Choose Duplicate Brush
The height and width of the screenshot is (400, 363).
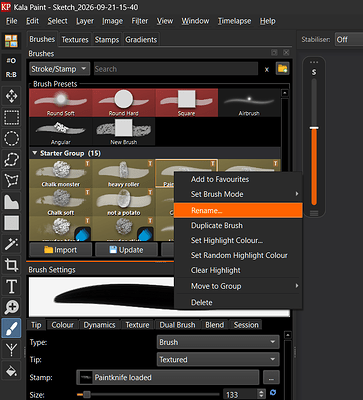(x=238, y=226)
